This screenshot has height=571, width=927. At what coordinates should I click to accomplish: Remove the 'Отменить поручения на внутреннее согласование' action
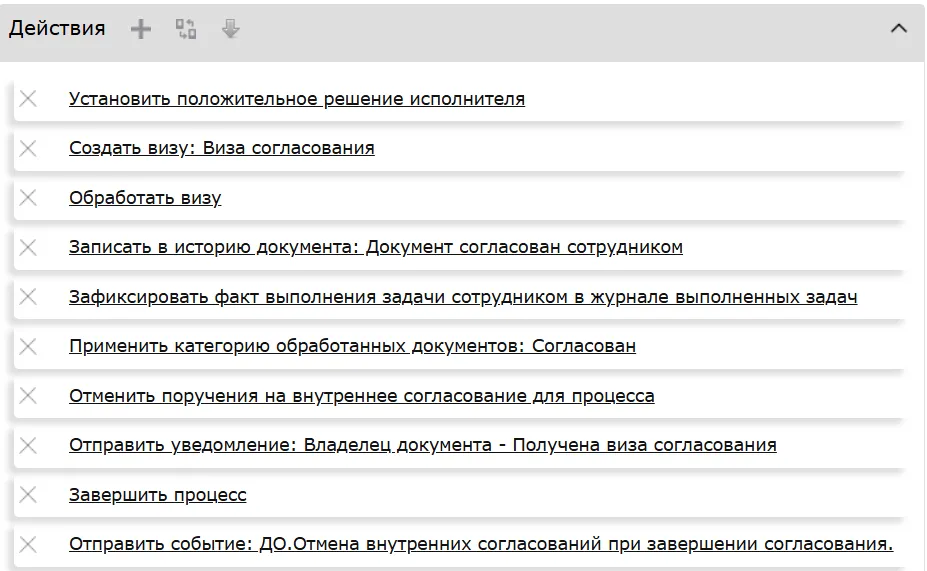click(28, 396)
